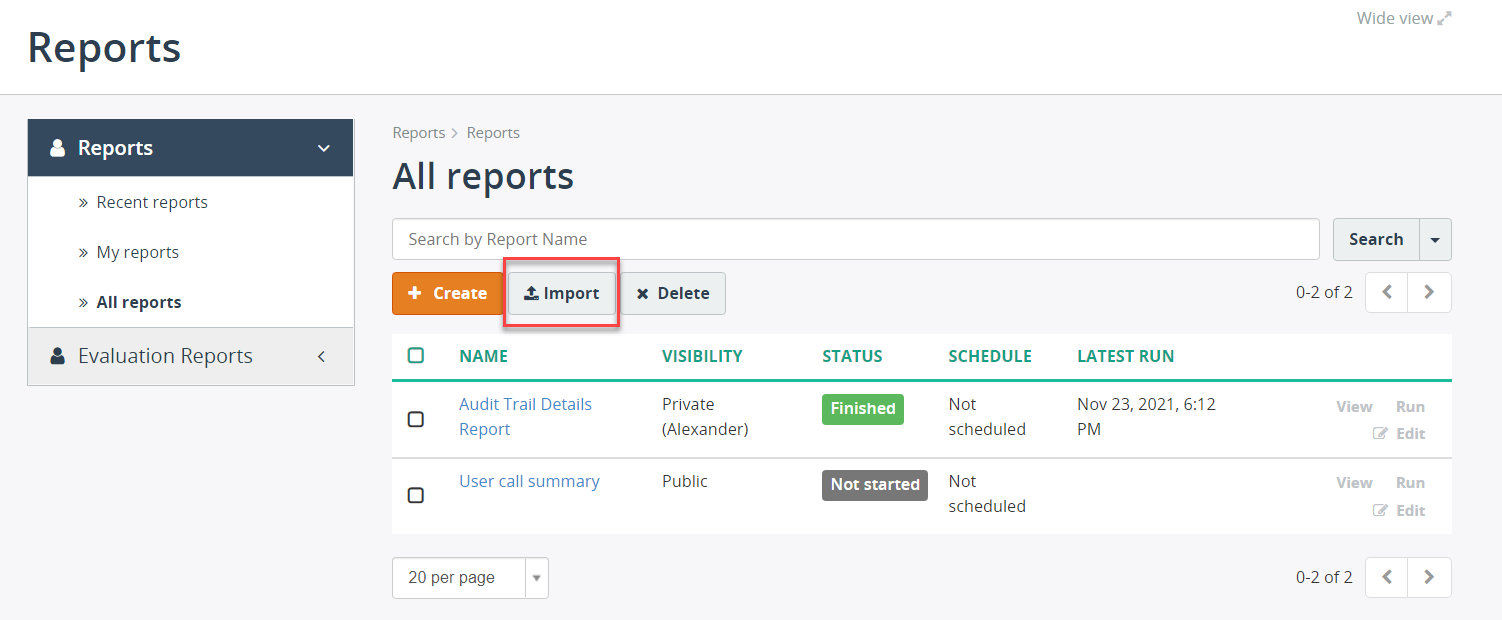Click the pencil Edit icon for Audit Trail Details Report
The height and width of the screenshot is (620, 1502).
(x=1380, y=433)
